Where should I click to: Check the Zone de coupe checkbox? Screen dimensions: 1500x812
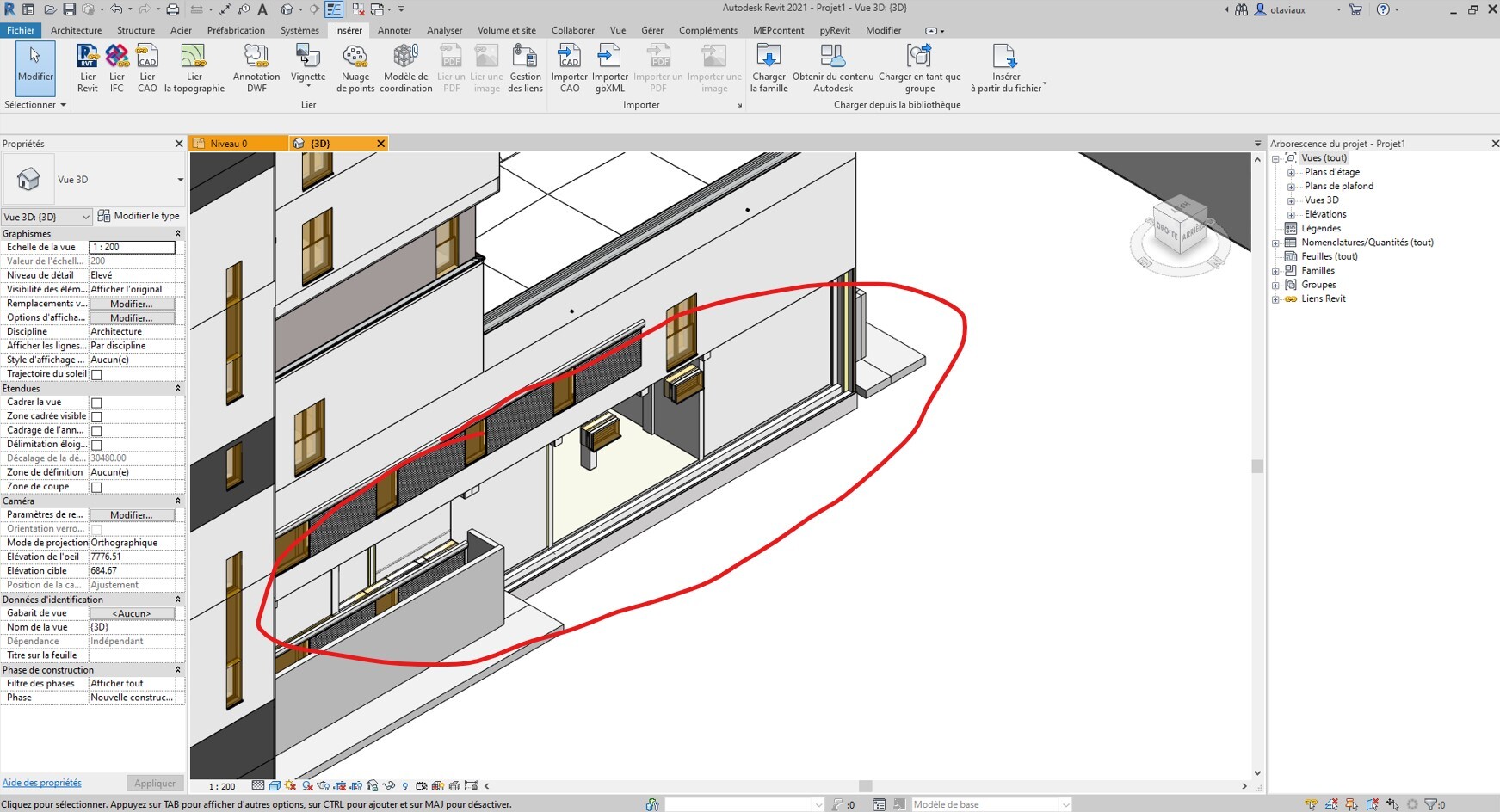click(x=96, y=488)
